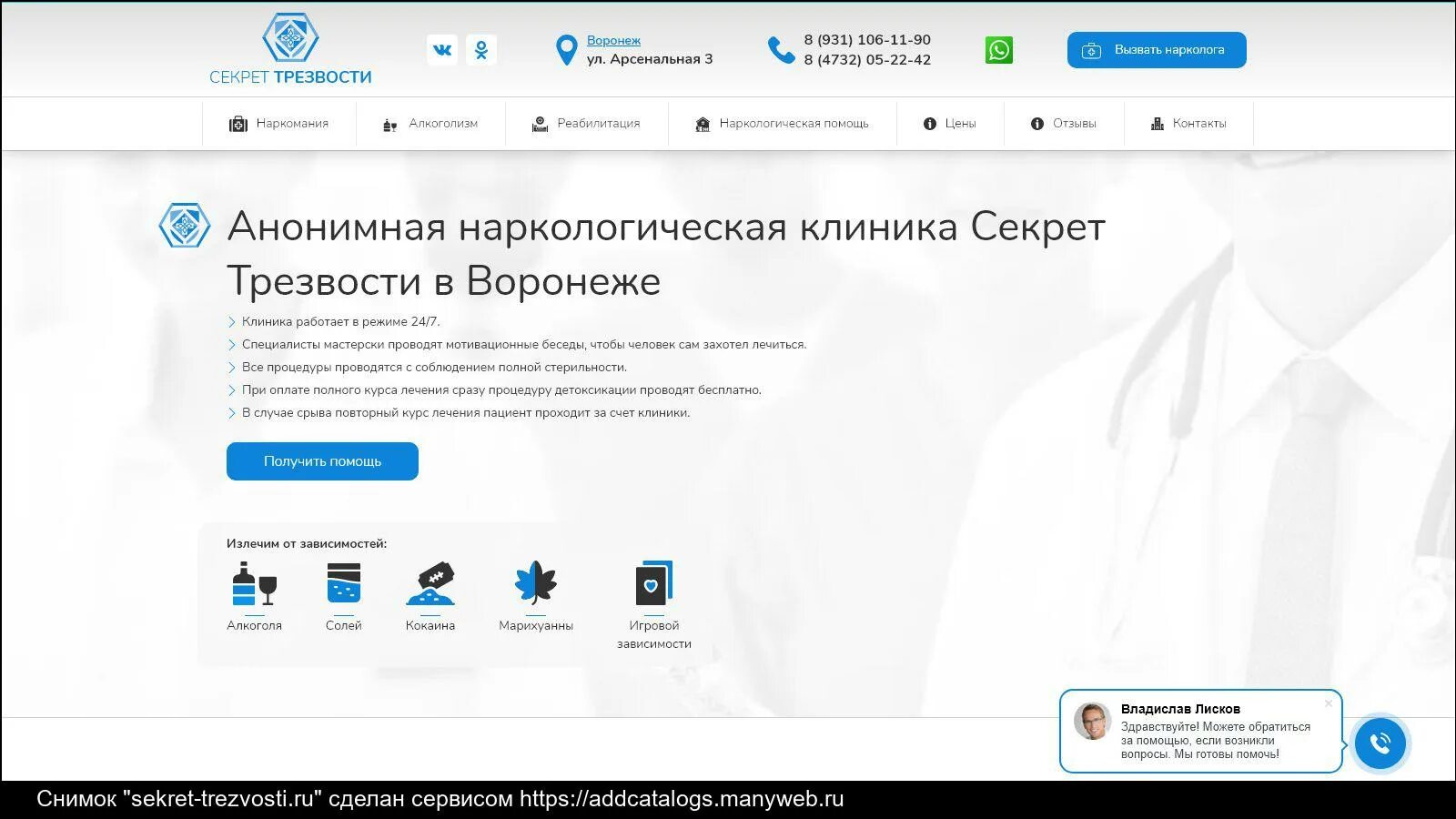The image size is (1456, 819).
Task: Click the Солей jar icon
Action: 344,583
